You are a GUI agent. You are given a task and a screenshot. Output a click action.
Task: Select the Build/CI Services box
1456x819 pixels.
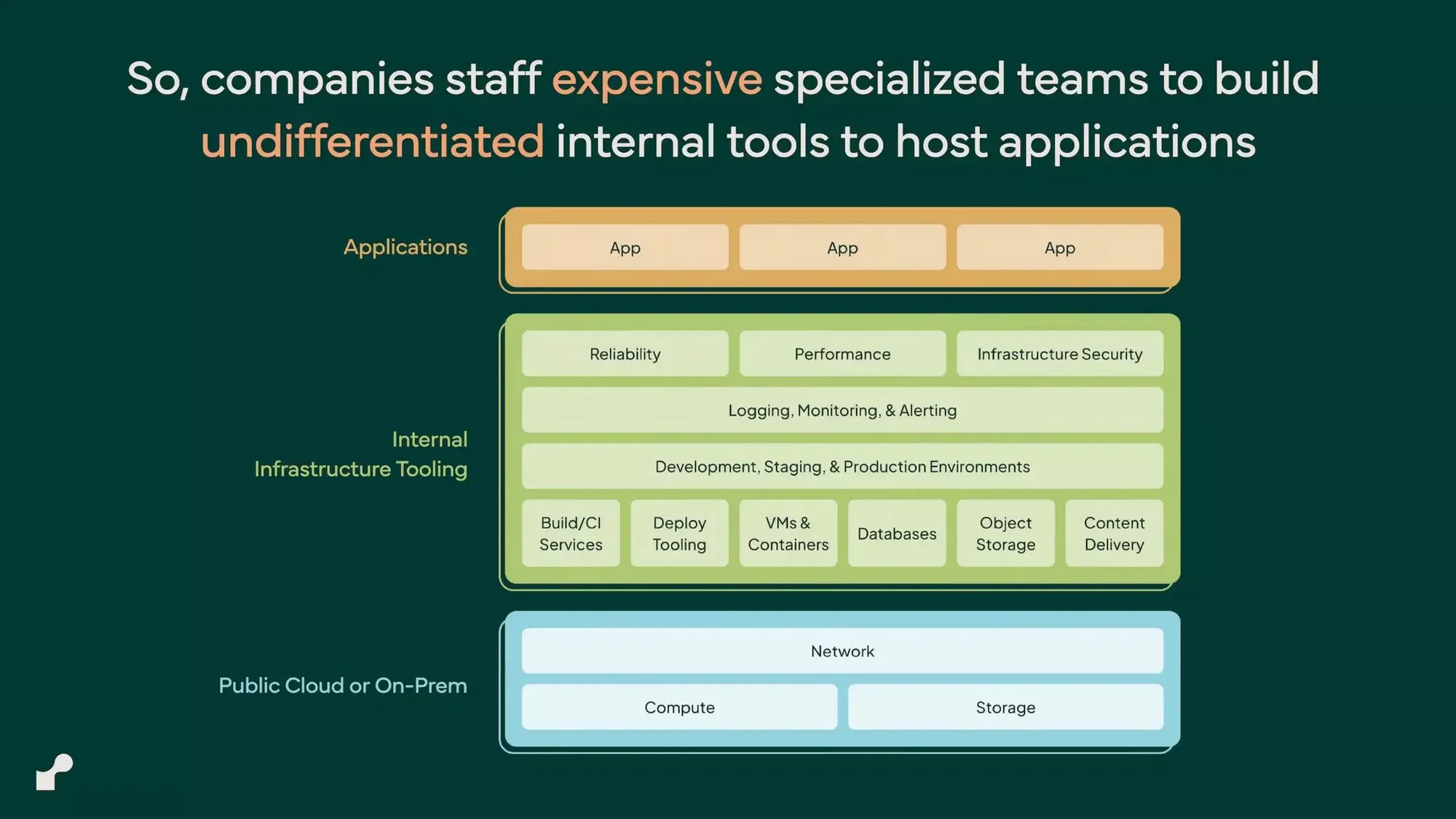[x=570, y=533]
